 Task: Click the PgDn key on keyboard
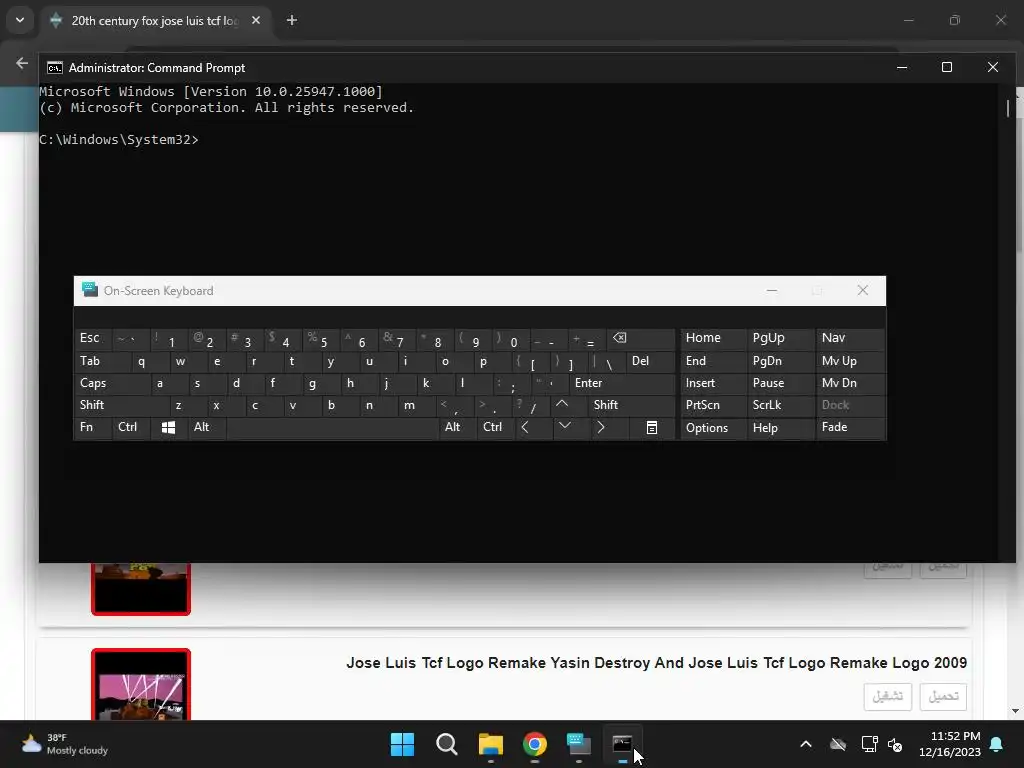coord(780,361)
